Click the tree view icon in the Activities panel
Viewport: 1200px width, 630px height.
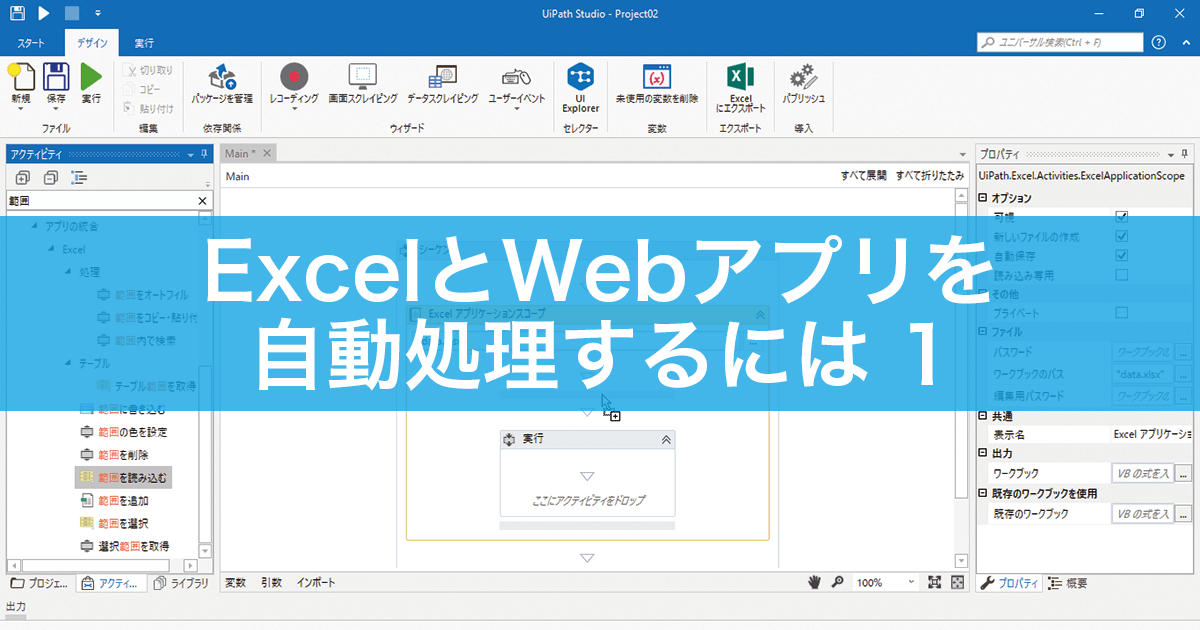(79, 178)
